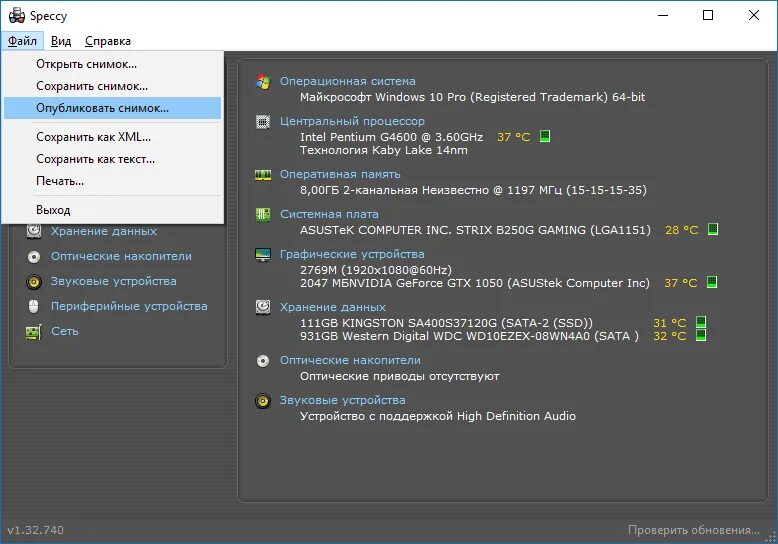The width and height of the screenshot is (778, 544).
Task: Click Проверить обновления... link
Action: point(694,530)
